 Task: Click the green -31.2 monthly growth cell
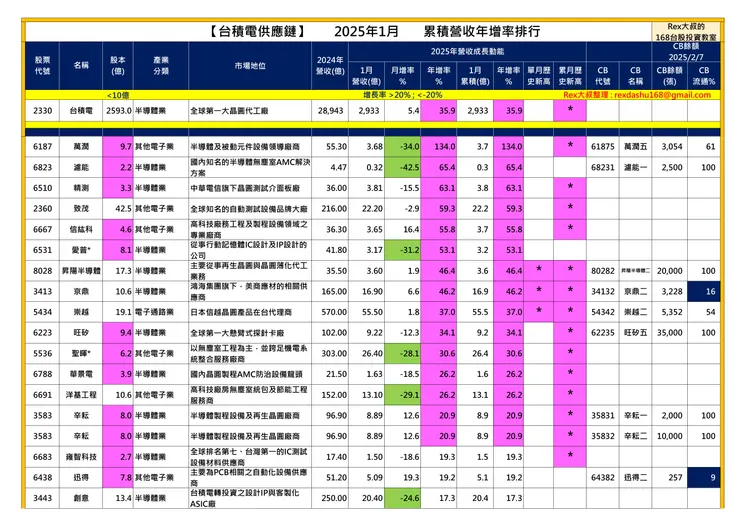(x=403, y=250)
